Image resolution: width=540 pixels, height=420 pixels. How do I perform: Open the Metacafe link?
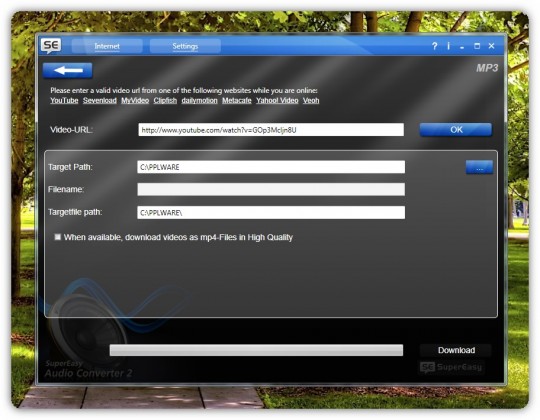click(237, 101)
